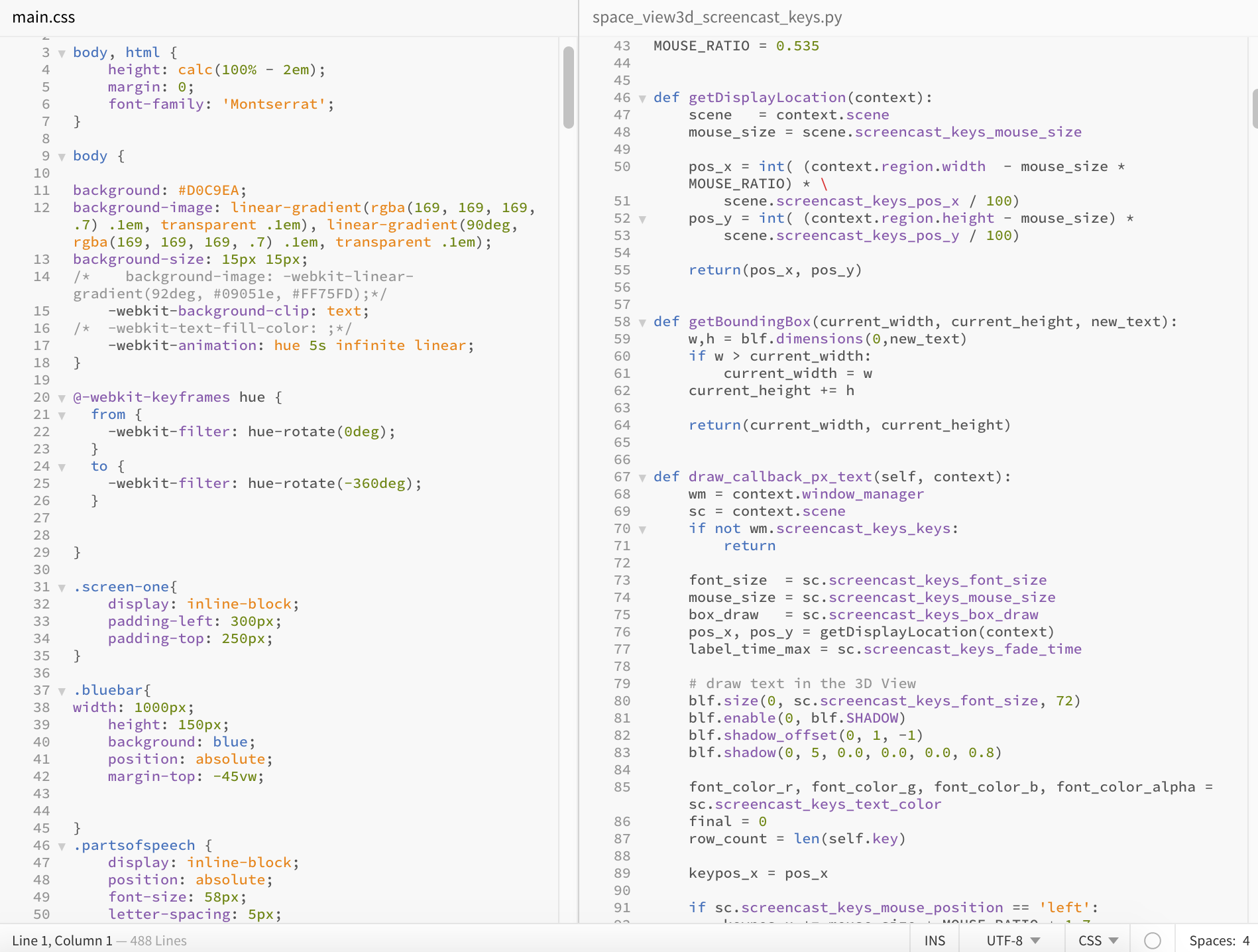Click 'blf.SHADOW' on line 81
1258x952 pixels.
tap(854, 718)
